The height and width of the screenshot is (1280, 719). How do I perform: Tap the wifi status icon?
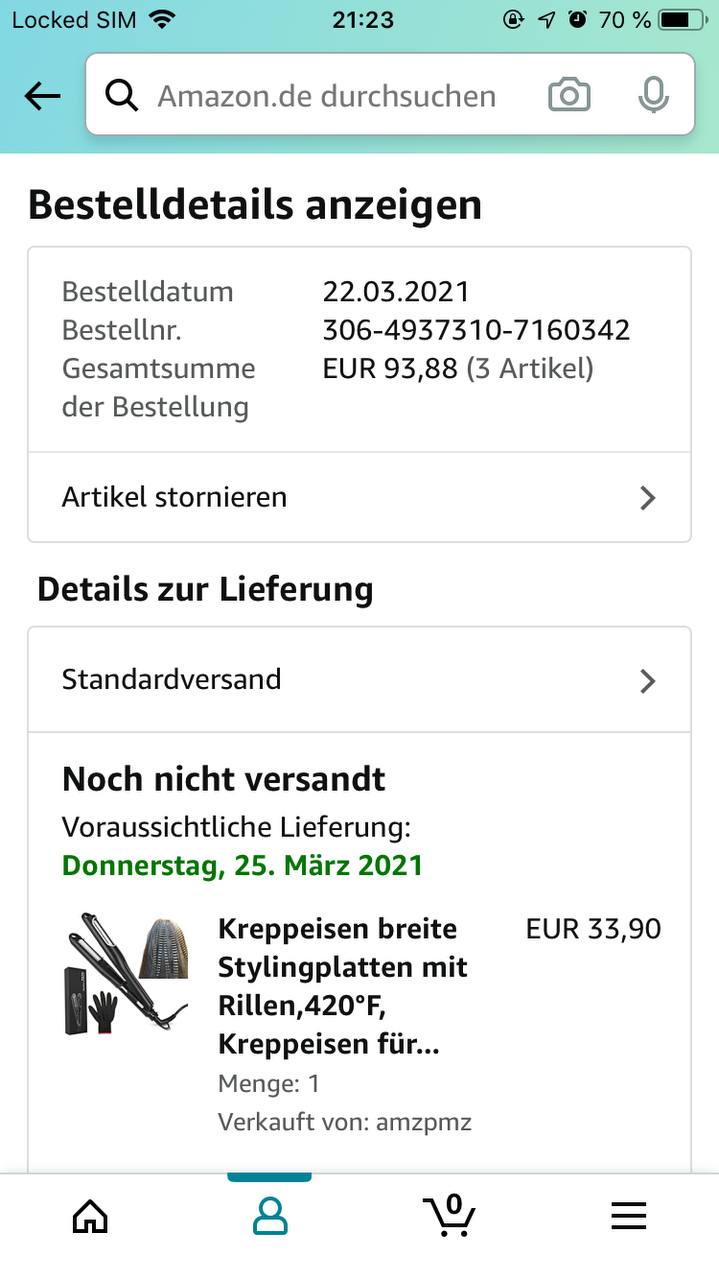click(x=161, y=19)
